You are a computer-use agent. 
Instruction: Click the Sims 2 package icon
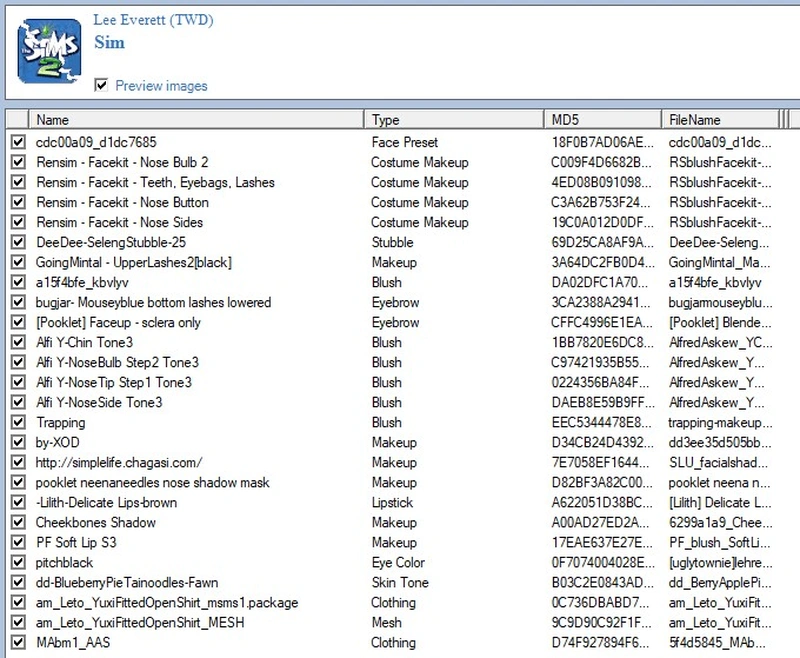pyautogui.click(x=49, y=50)
